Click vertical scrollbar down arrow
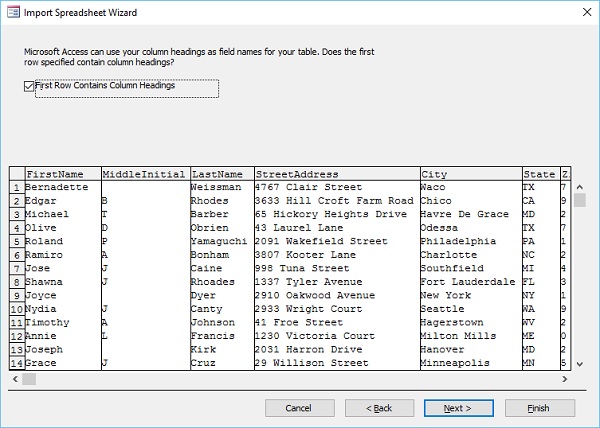Viewport: 600px width, 428px height. (x=580, y=364)
